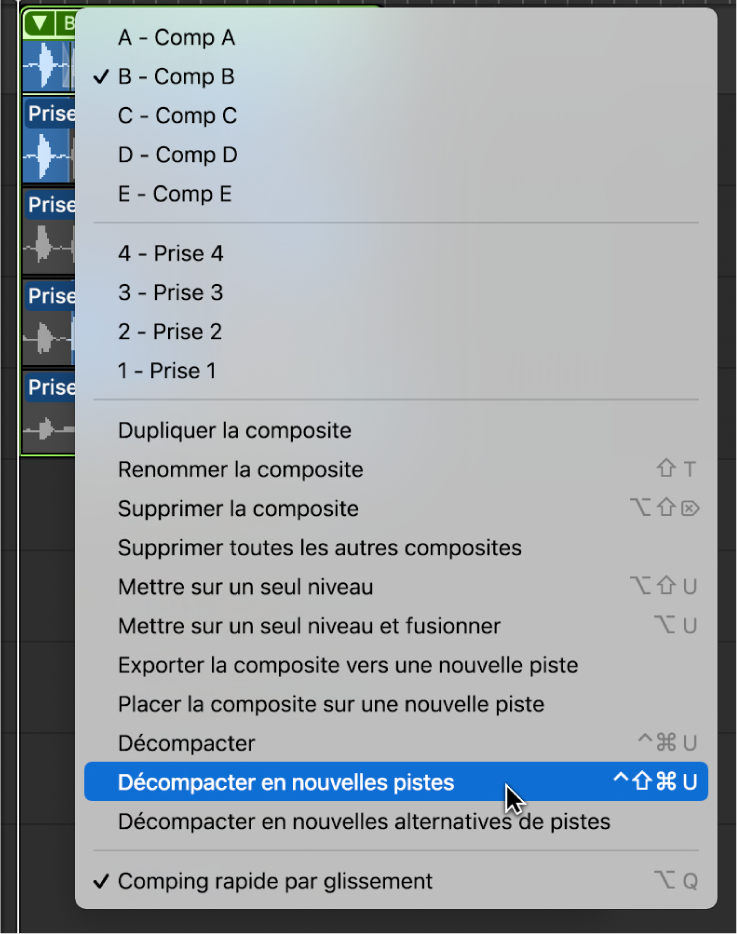Uncheck the active B - Comp B comp

tap(176, 76)
